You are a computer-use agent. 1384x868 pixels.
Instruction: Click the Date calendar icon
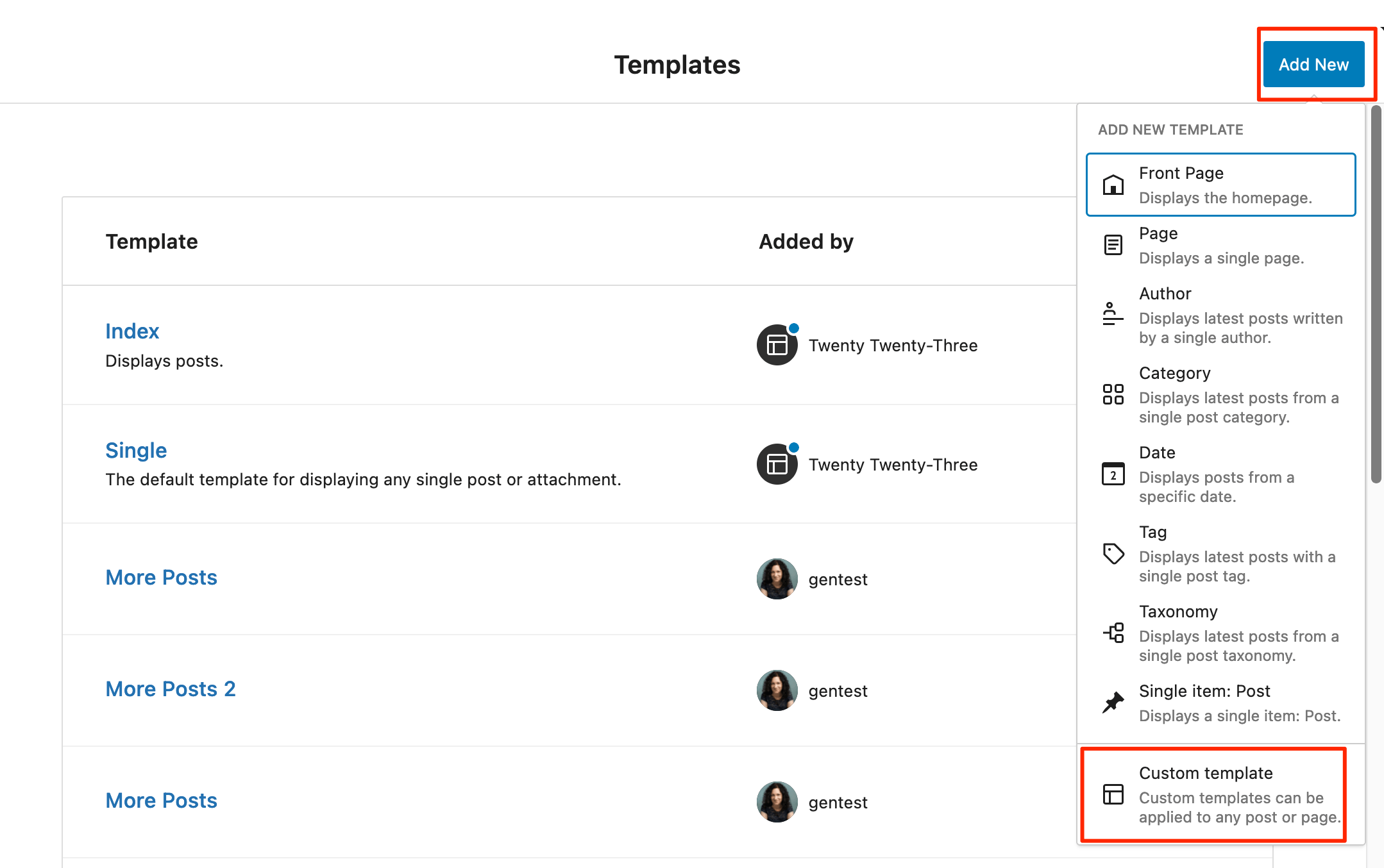1113,474
